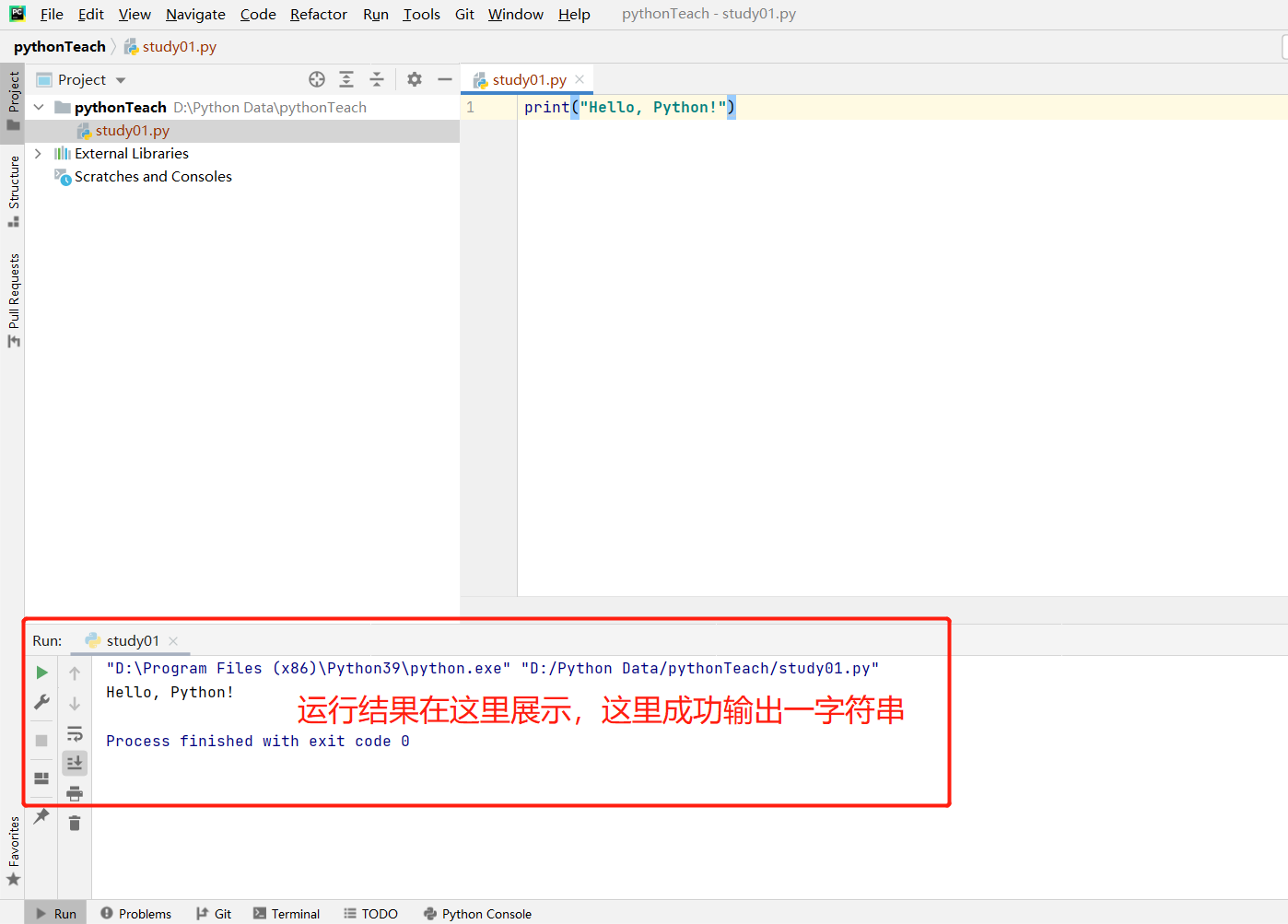Image resolution: width=1288 pixels, height=924 pixels.
Task: Toggle Scroll to End in Run console
Action: point(75,763)
